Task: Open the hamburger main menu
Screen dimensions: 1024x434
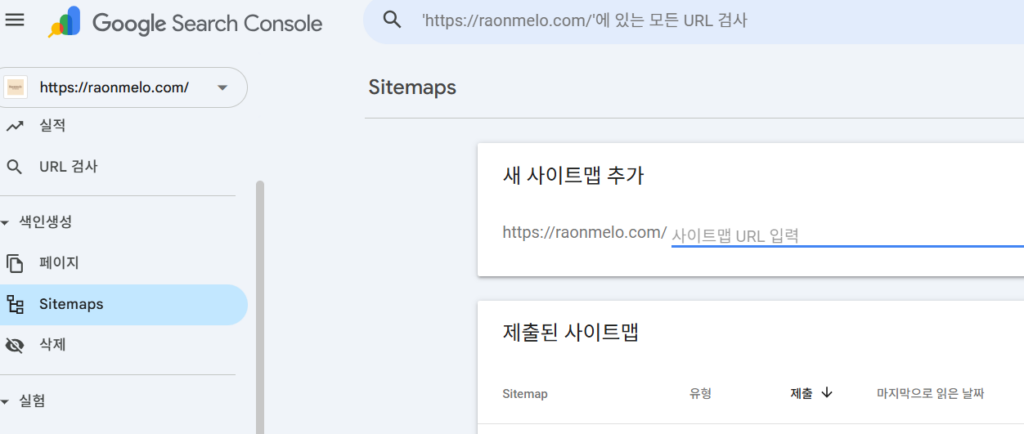Action: pos(15,21)
